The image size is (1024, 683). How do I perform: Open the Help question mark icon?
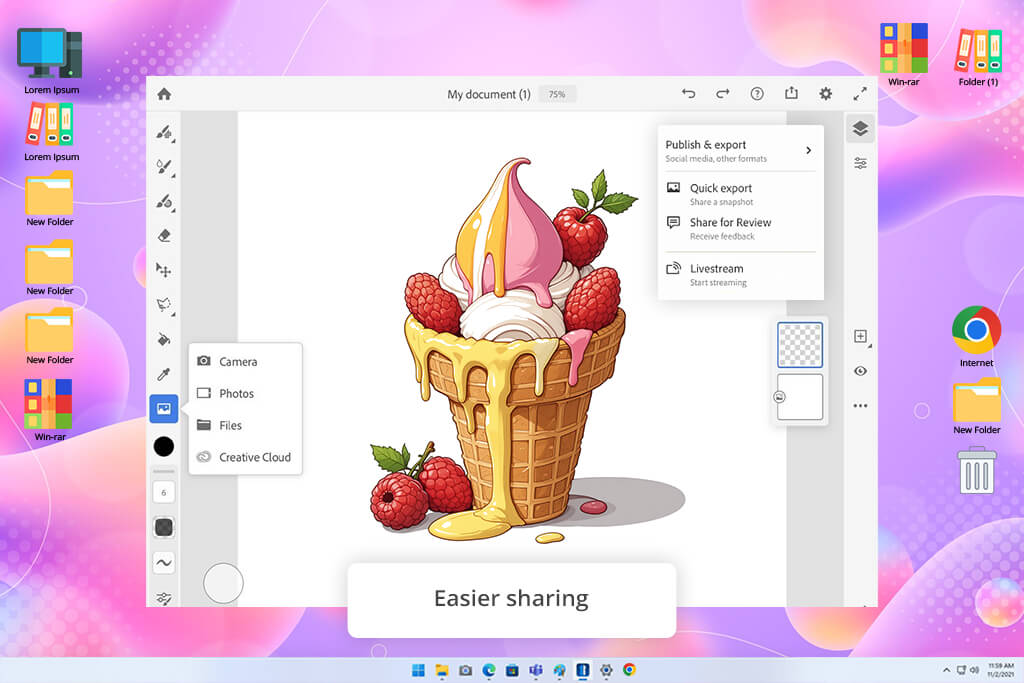click(757, 94)
